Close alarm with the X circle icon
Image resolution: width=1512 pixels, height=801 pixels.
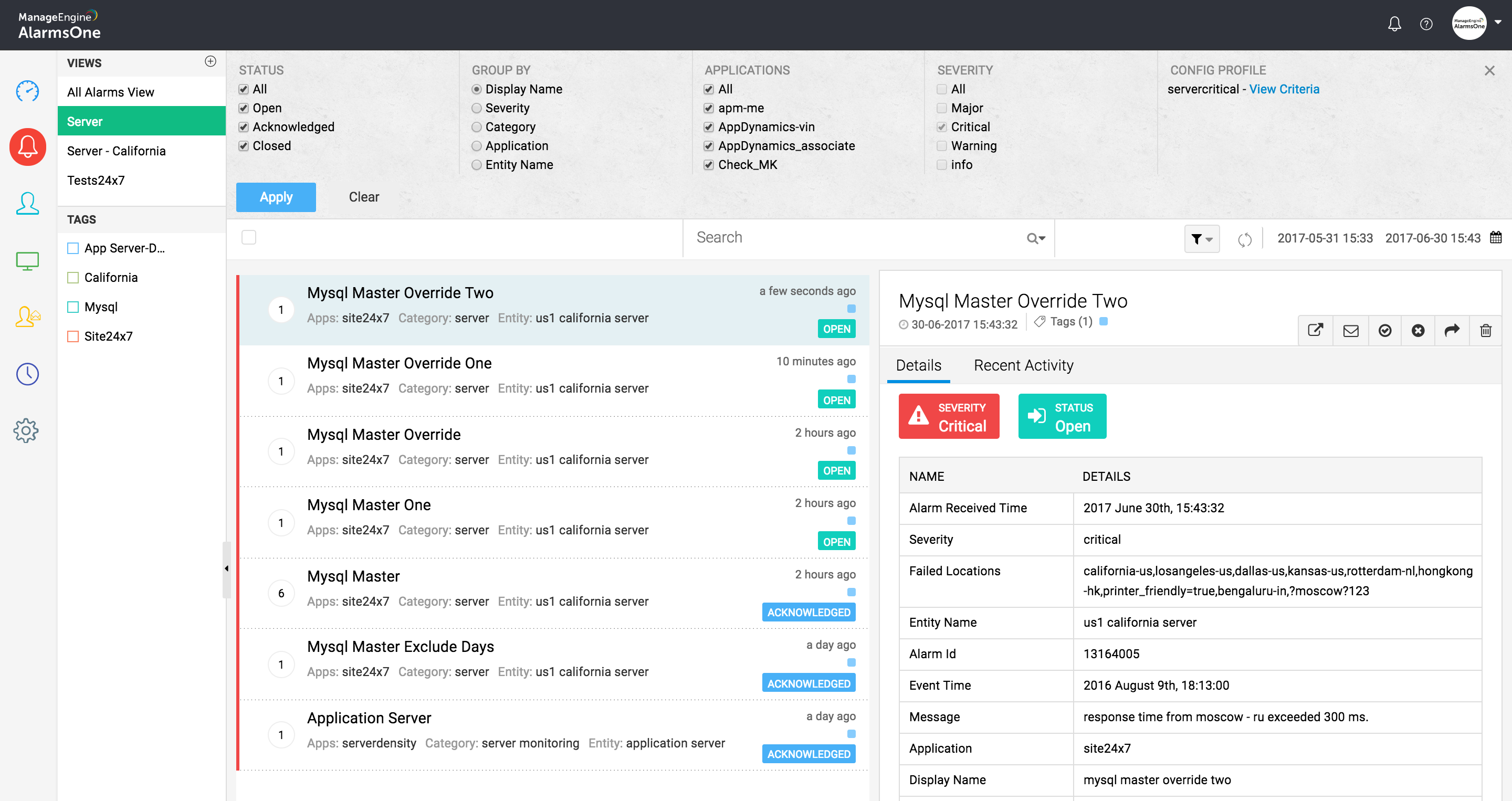click(1418, 330)
